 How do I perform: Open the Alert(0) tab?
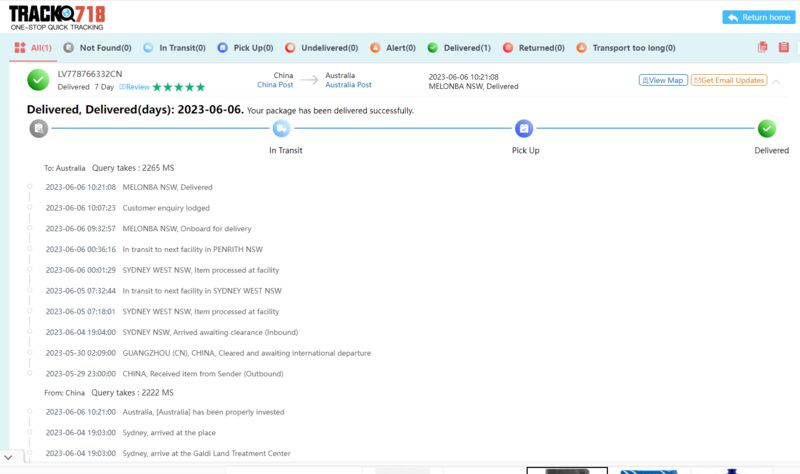393,47
